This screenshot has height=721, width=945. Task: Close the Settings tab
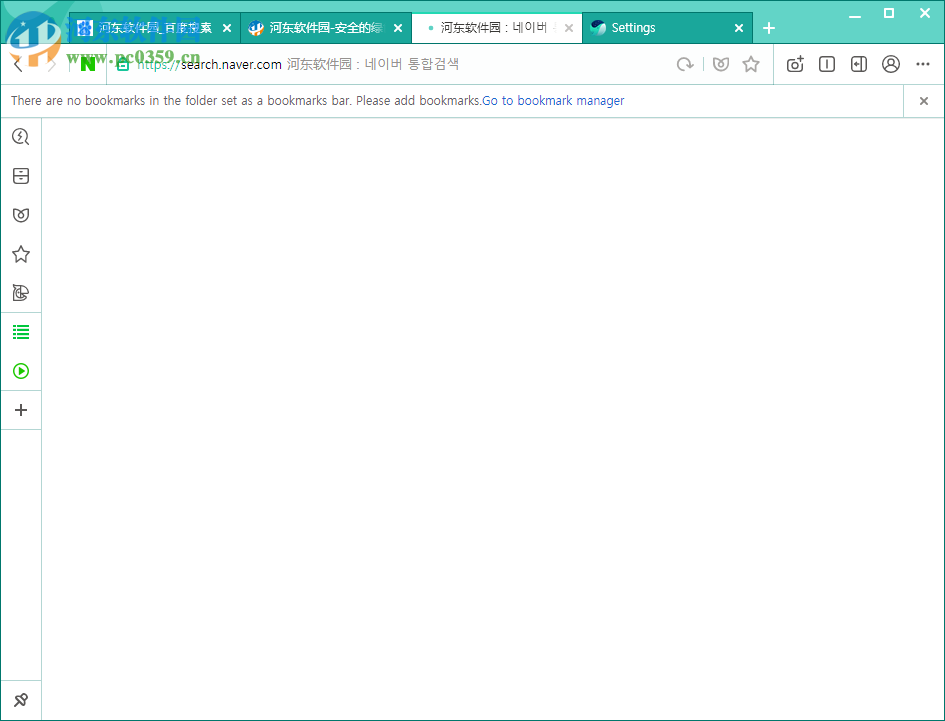point(739,28)
